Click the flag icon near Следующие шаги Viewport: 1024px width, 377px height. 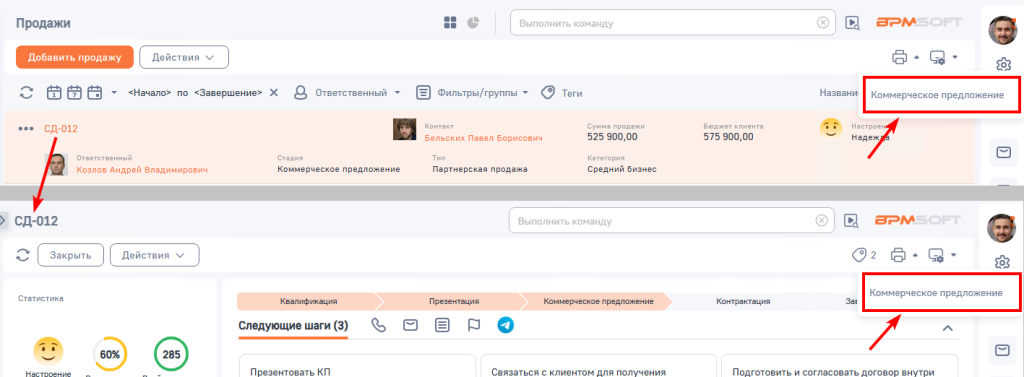coord(474,325)
